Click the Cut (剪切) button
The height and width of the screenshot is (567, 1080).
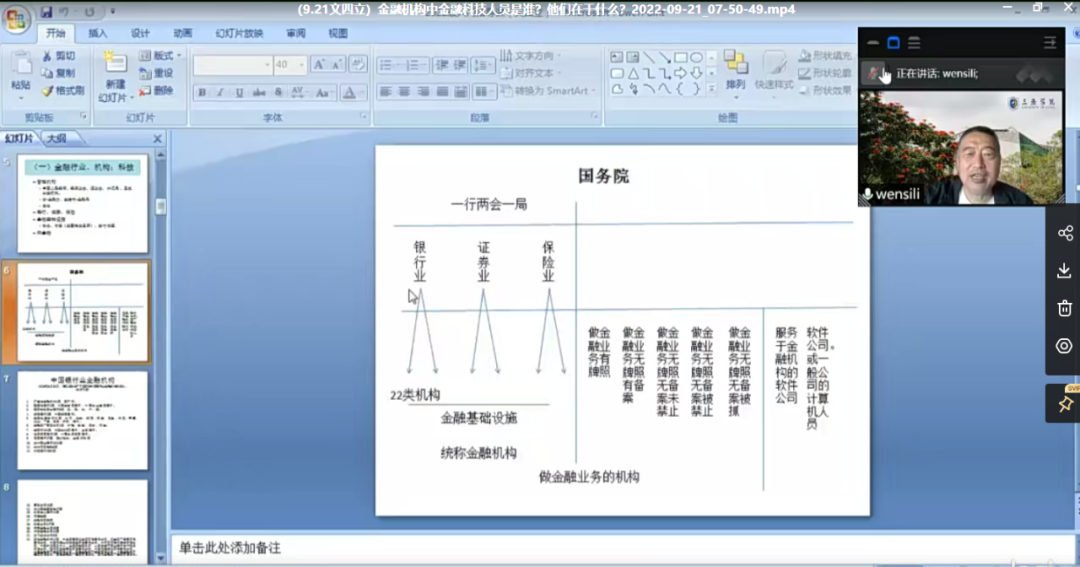(x=57, y=56)
